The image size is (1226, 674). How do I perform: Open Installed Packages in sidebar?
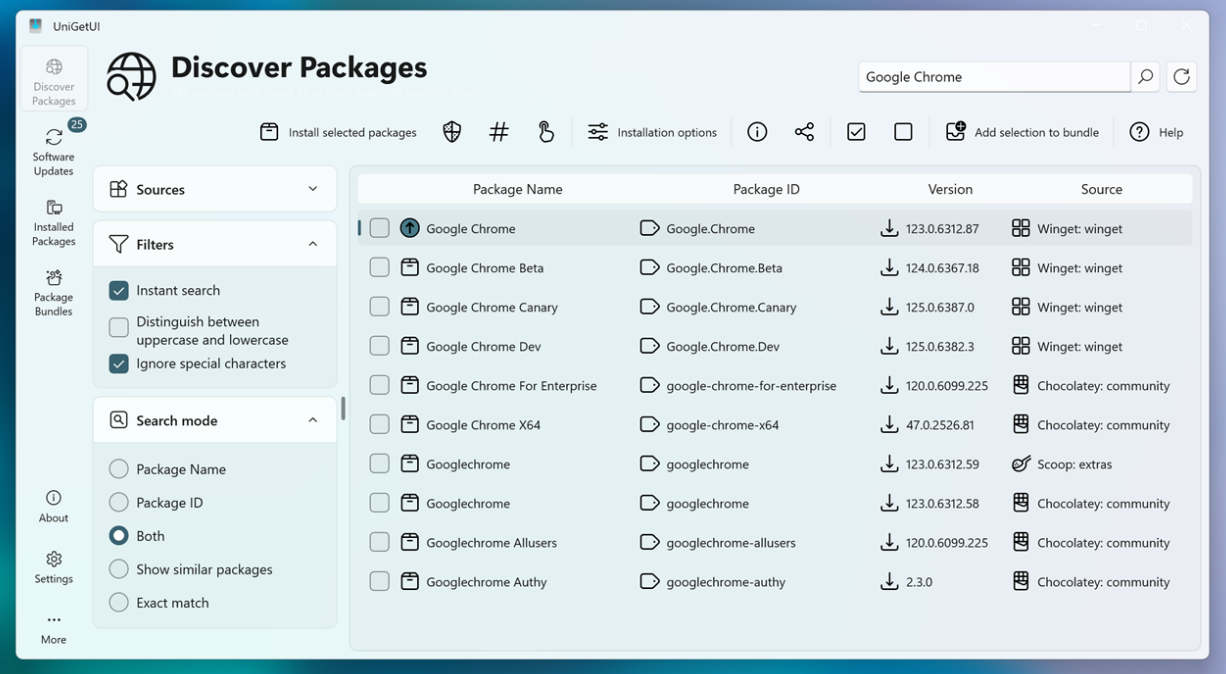[x=54, y=222]
